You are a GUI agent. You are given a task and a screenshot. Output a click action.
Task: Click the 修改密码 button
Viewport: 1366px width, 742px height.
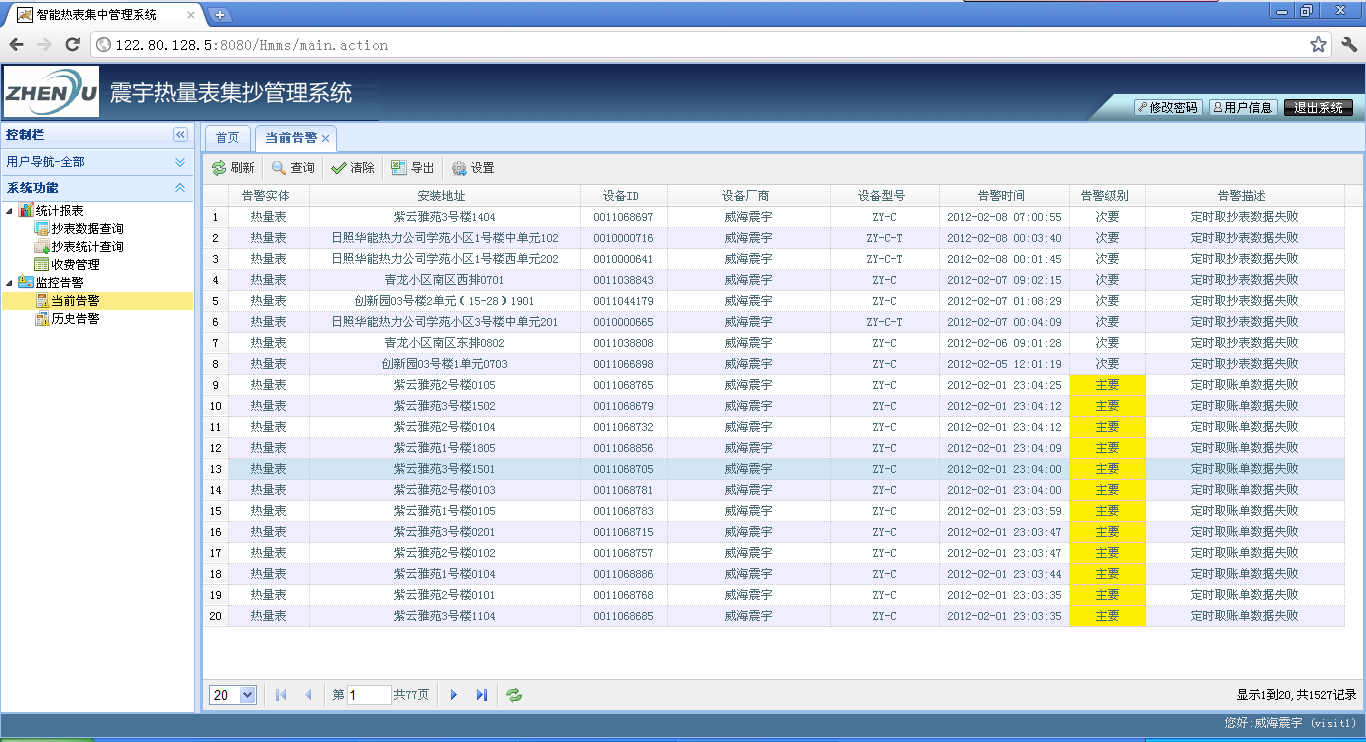coord(1166,108)
